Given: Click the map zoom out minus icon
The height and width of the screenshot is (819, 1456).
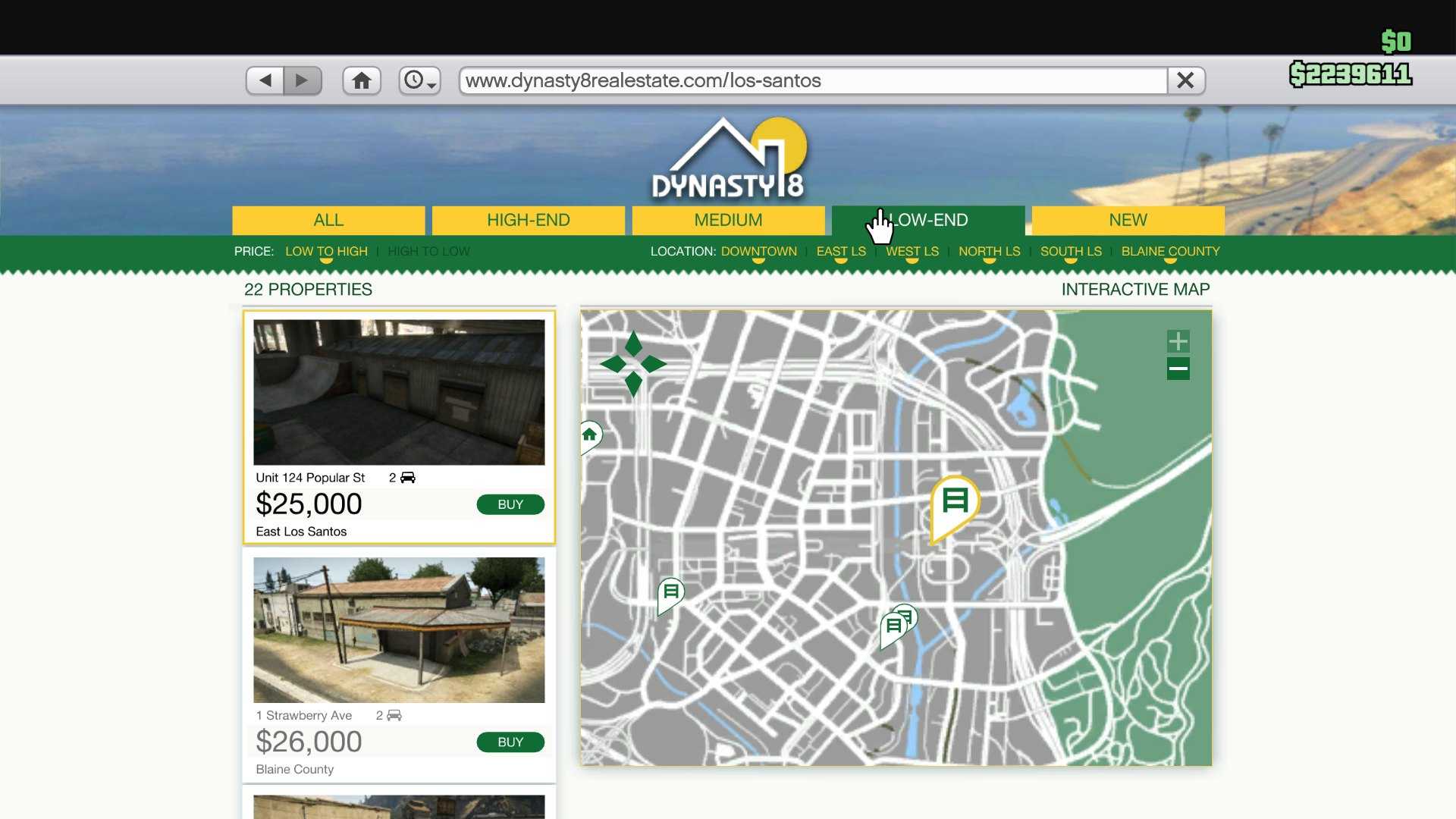Looking at the screenshot, I should [1178, 369].
